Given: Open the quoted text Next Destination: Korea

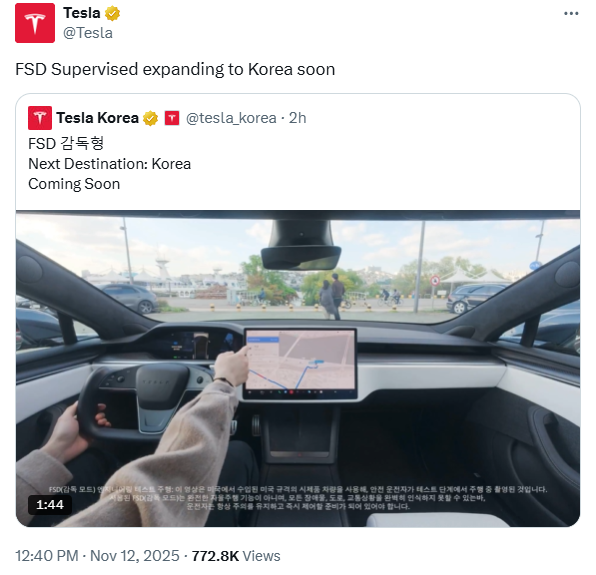Looking at the screenshot, I should pos(109,164).
